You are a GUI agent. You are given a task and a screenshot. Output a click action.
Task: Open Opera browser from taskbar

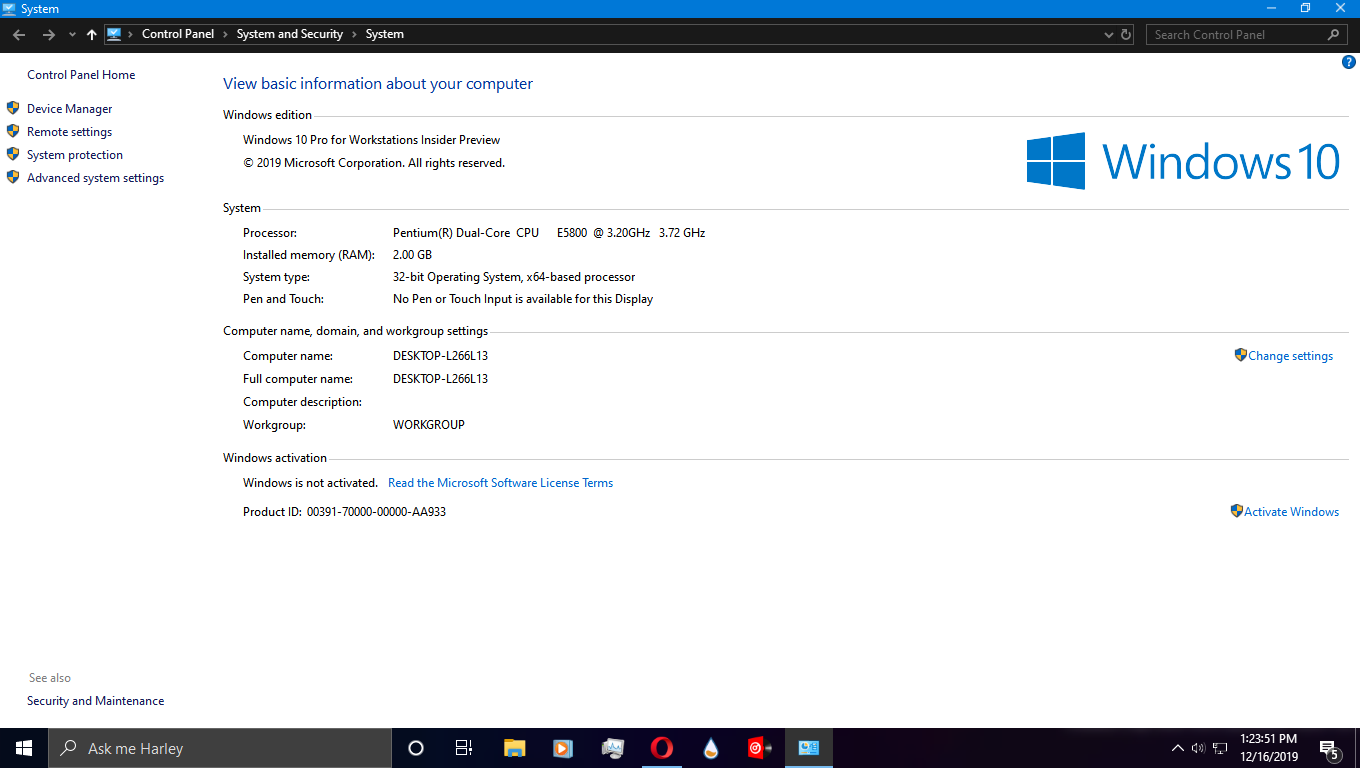click(661, 748)
